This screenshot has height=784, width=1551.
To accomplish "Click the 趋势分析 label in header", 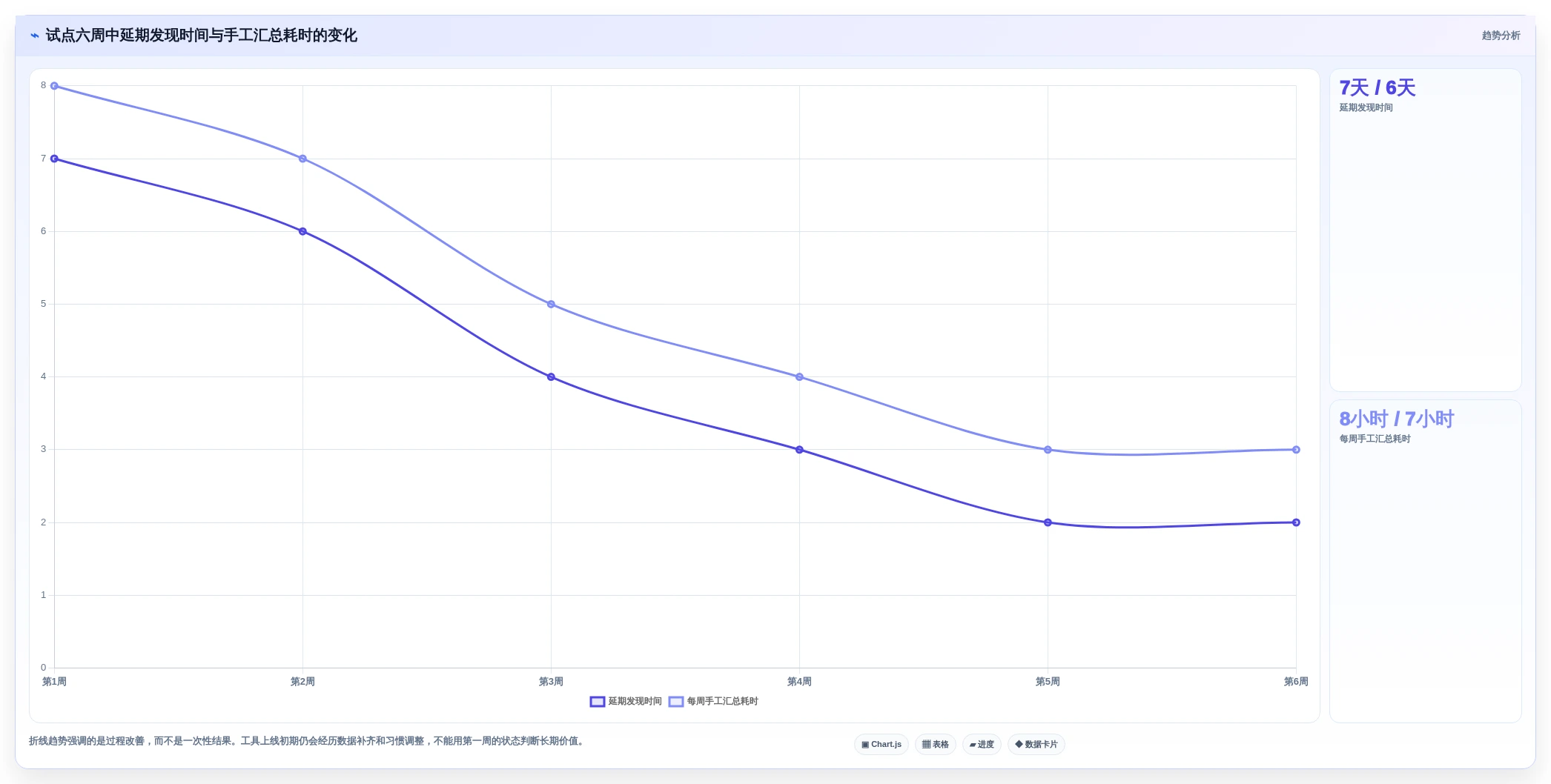I will tap(1501, 36).
